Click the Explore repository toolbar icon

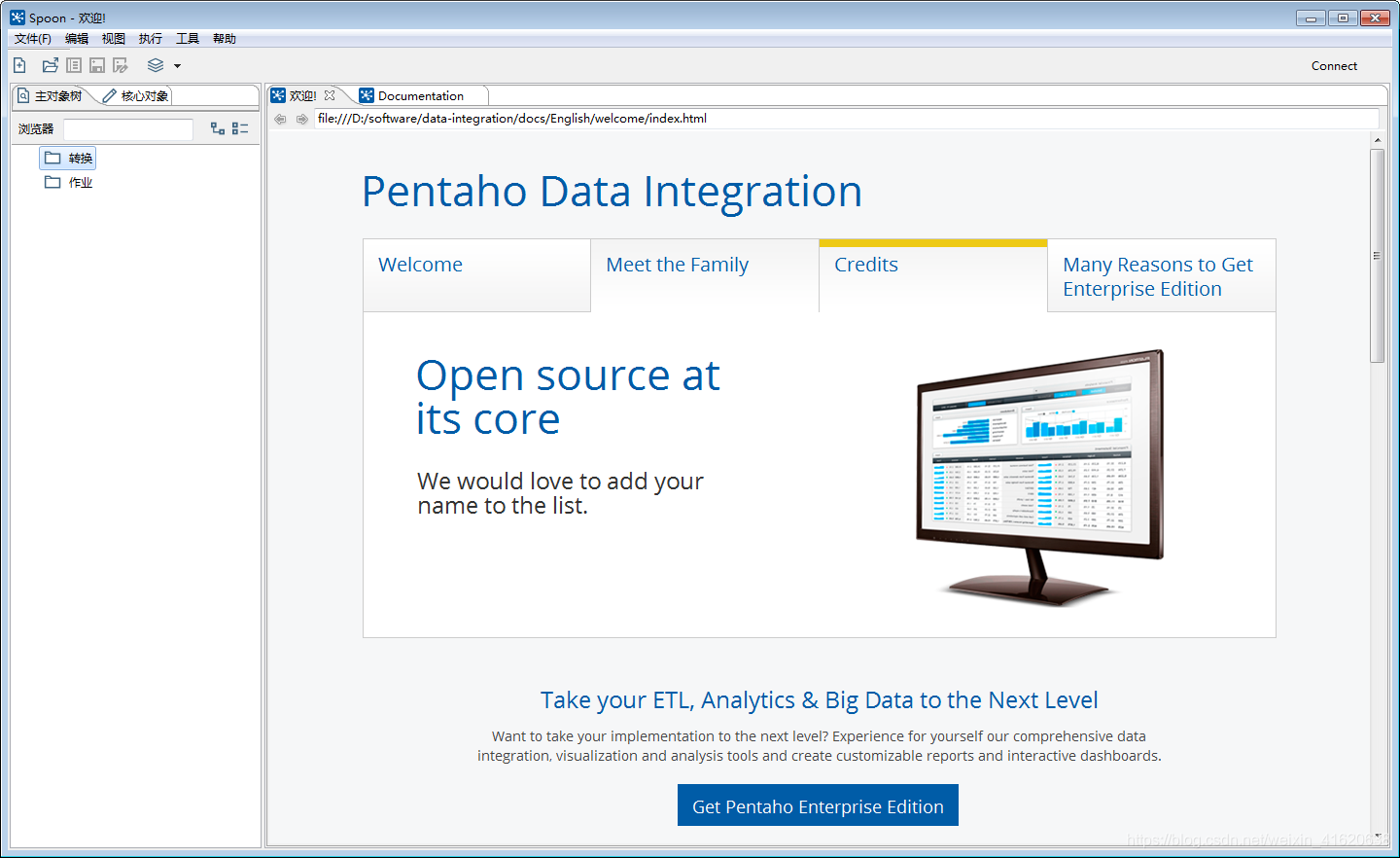(74, 65)
